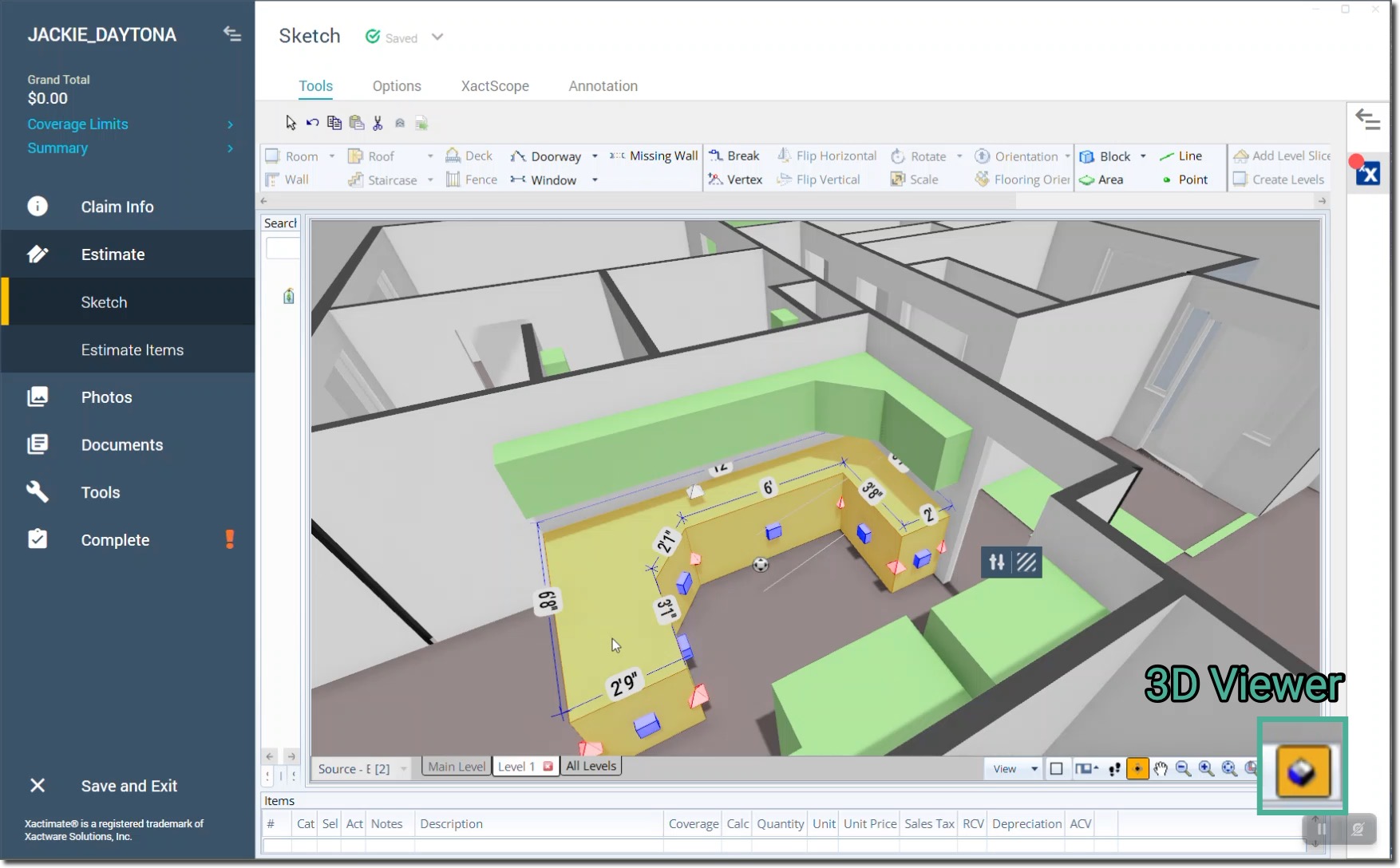Select the Rotate tool

click(919, 156)
